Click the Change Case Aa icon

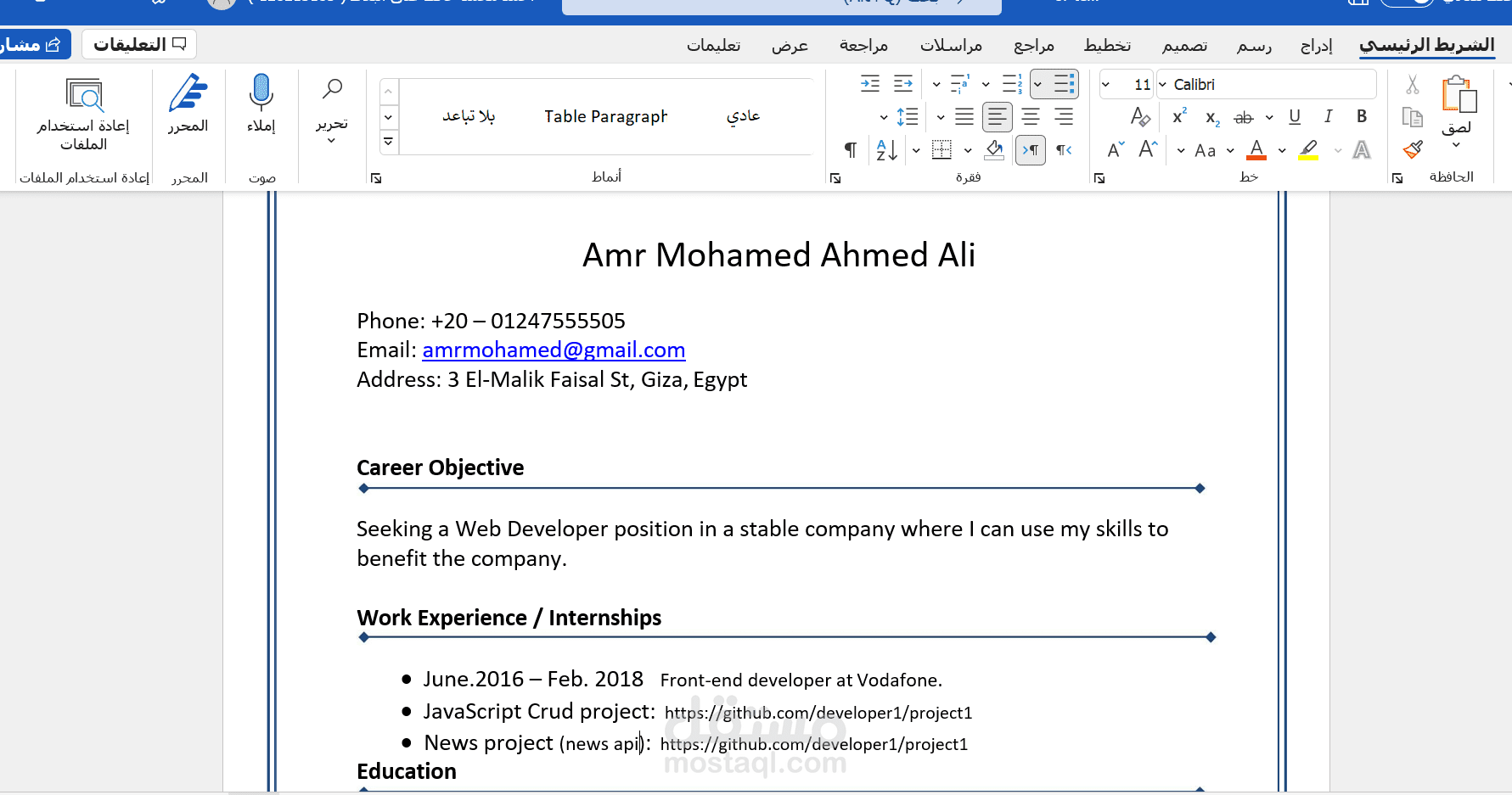(1206, 151)
